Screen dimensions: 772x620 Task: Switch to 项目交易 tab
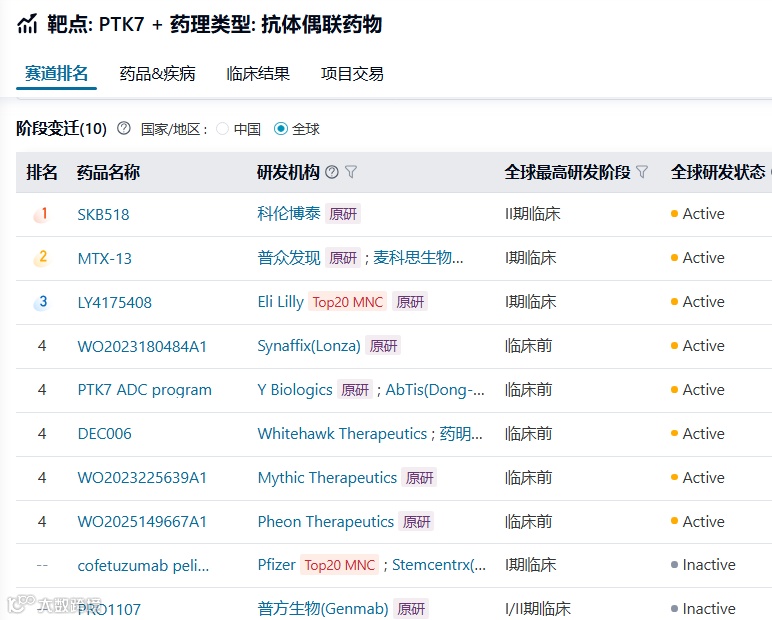pyautogui.click(x=352, y=73)
